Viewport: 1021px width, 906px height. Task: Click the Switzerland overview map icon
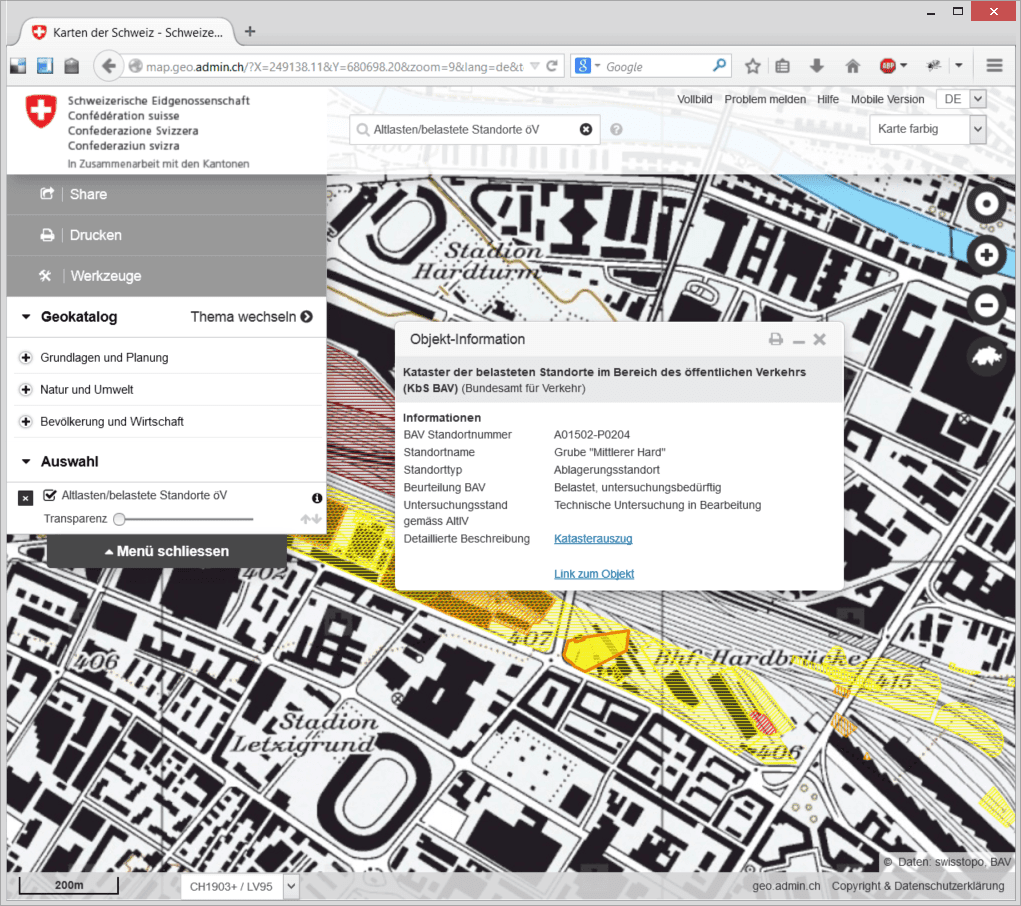[986, 355]
